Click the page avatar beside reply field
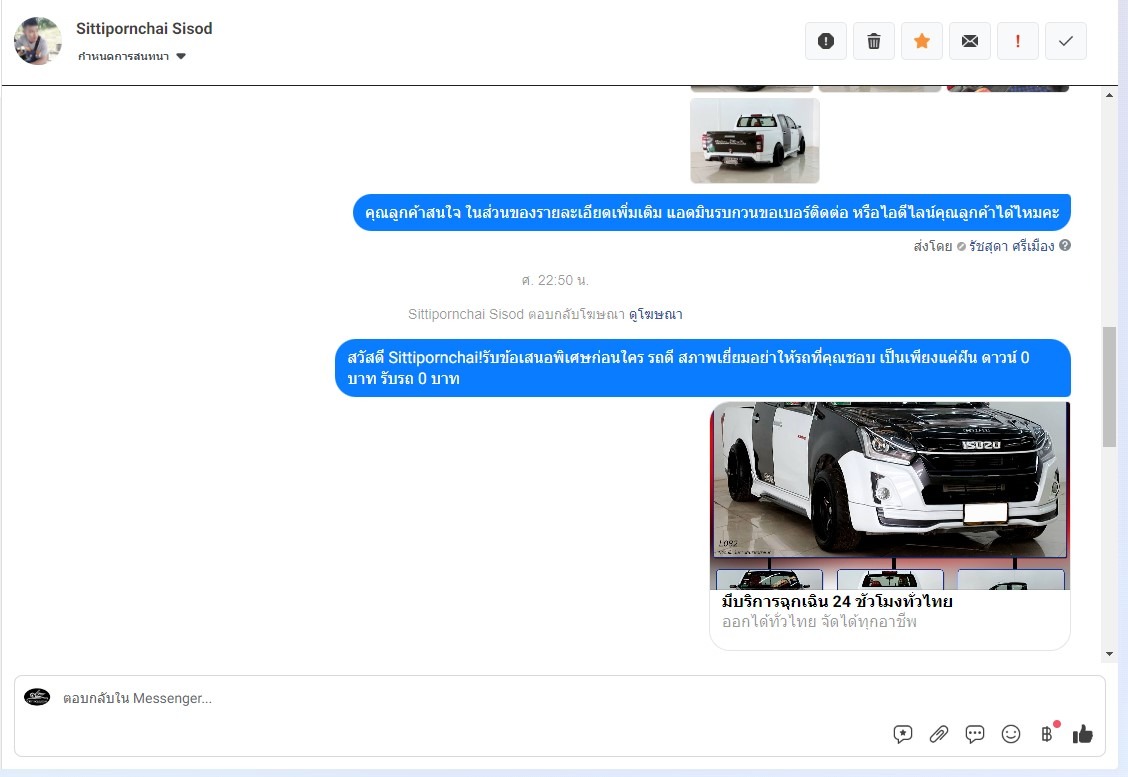Screen dimensions: 1128x777 [x=37, y=697]
